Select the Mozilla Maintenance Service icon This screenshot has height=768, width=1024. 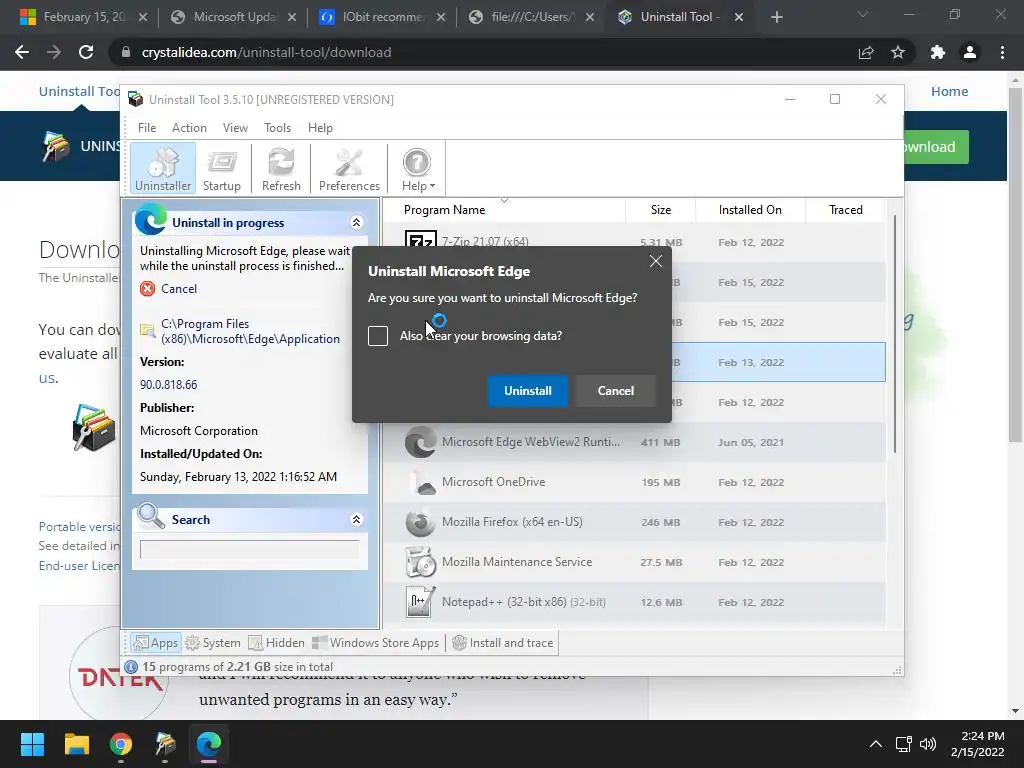click(x=421, y=562)
